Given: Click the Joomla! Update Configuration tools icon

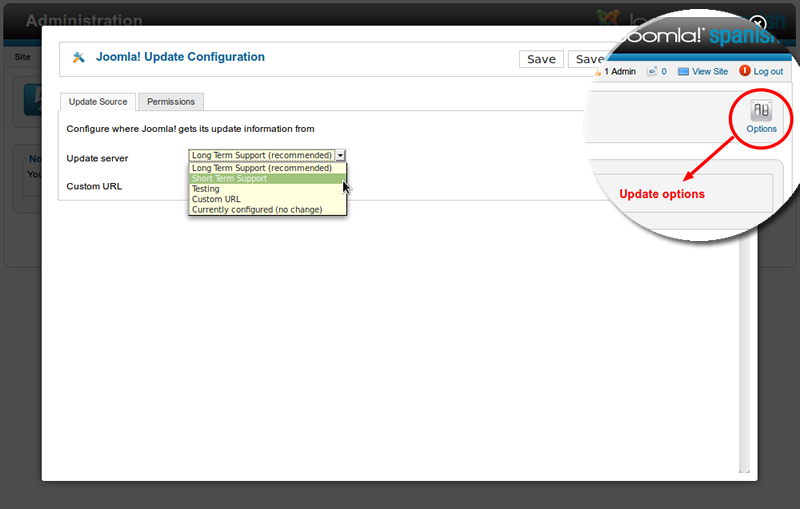Looking at the screenshot, I should click(x=79, y=57).
